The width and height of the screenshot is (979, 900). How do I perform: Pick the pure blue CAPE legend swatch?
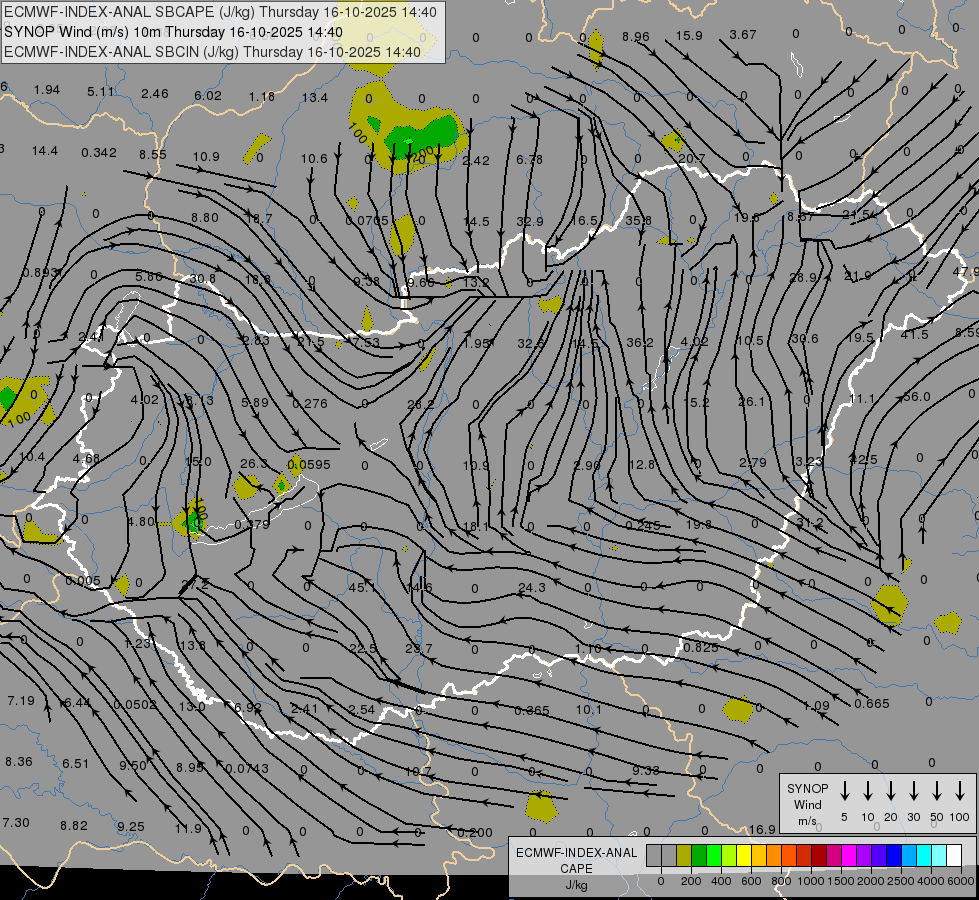pyautogui.click(x=893, y=855)
